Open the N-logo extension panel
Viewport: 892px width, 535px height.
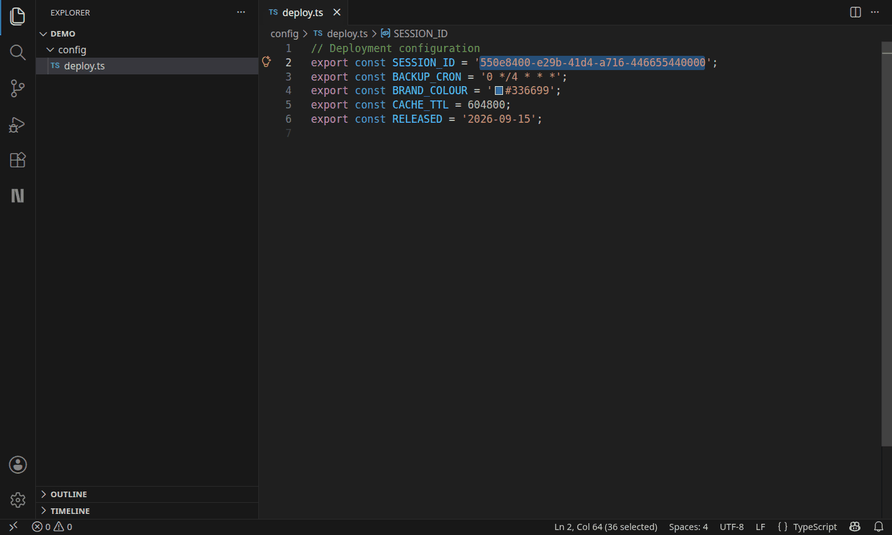18,196
